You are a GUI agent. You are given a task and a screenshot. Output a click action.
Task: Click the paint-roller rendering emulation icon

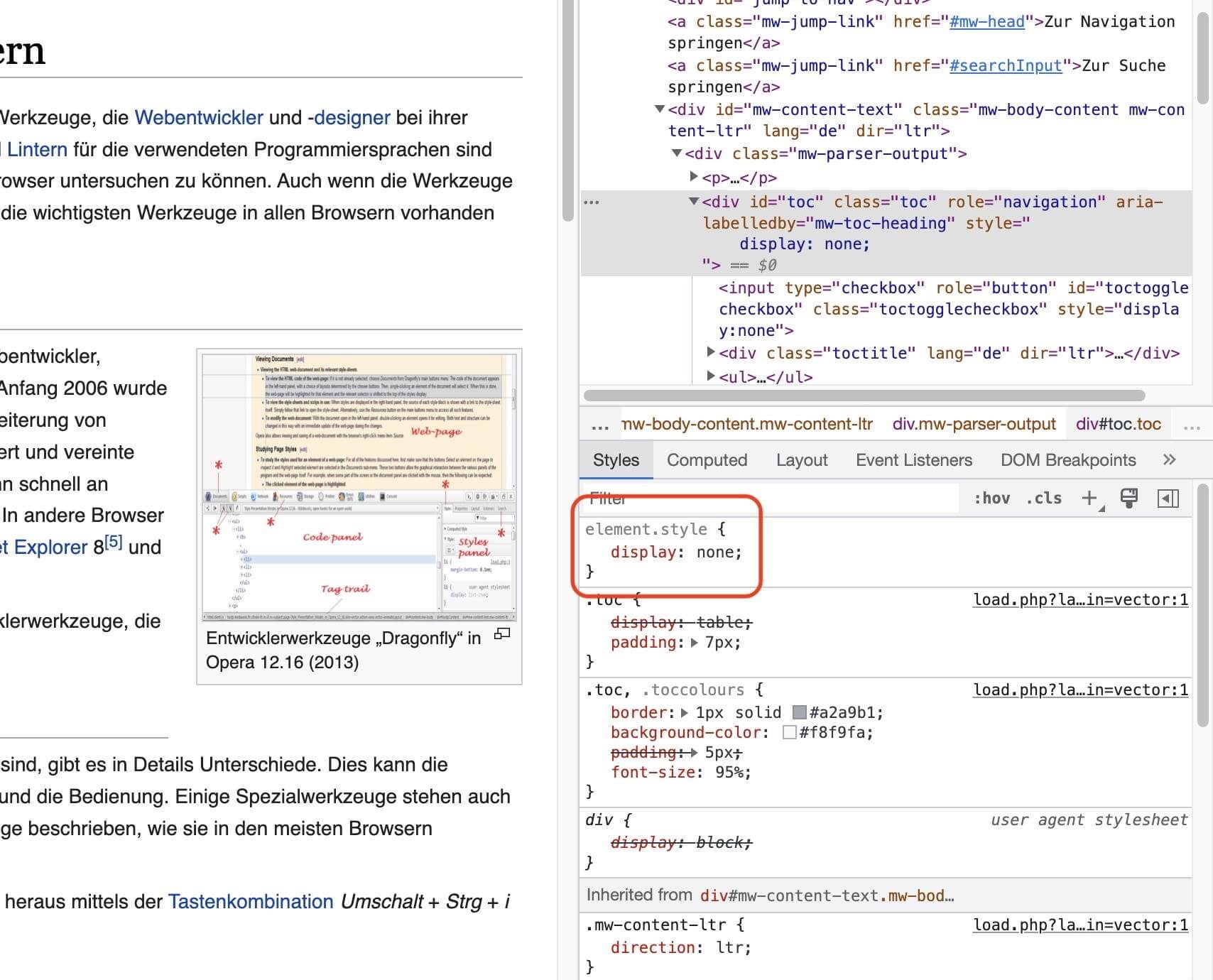tap(1128, 498)
